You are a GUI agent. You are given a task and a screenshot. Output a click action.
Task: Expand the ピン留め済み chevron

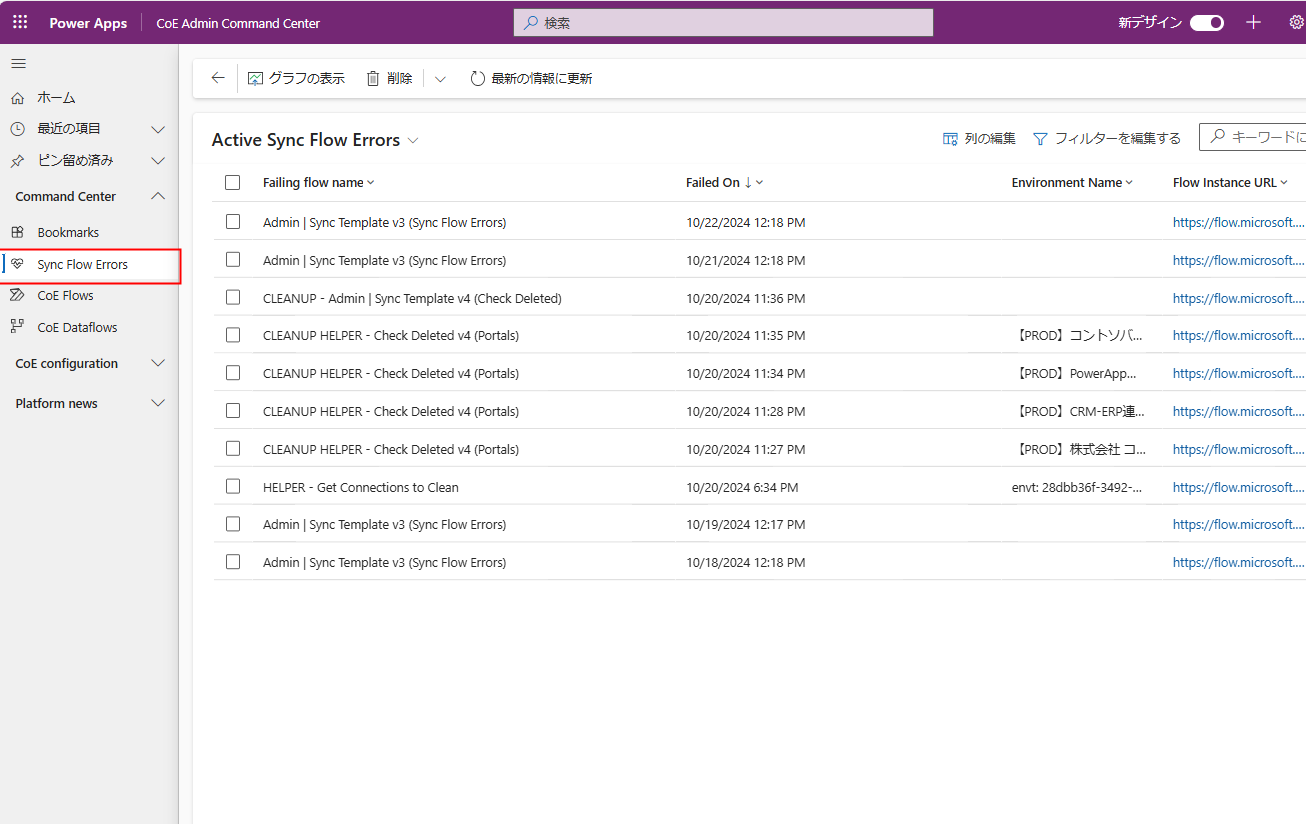(x=157, y=161)
